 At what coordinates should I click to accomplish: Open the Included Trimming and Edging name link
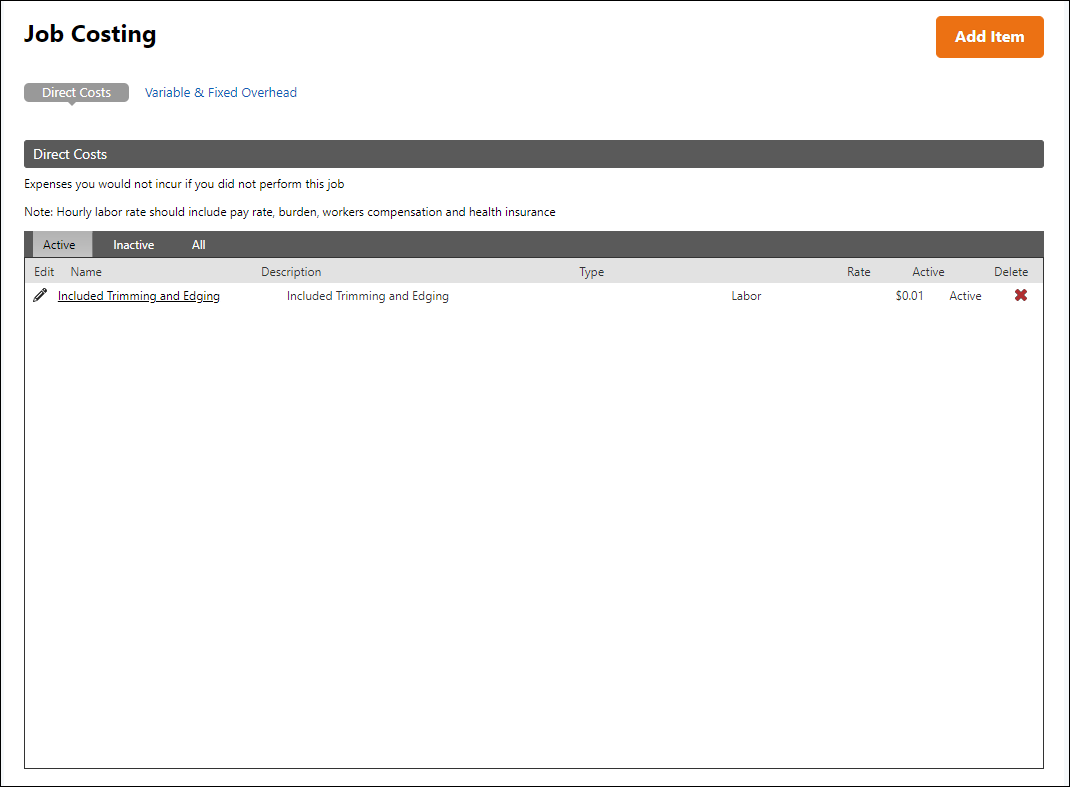pyautogui.click(x=139, y=296)
